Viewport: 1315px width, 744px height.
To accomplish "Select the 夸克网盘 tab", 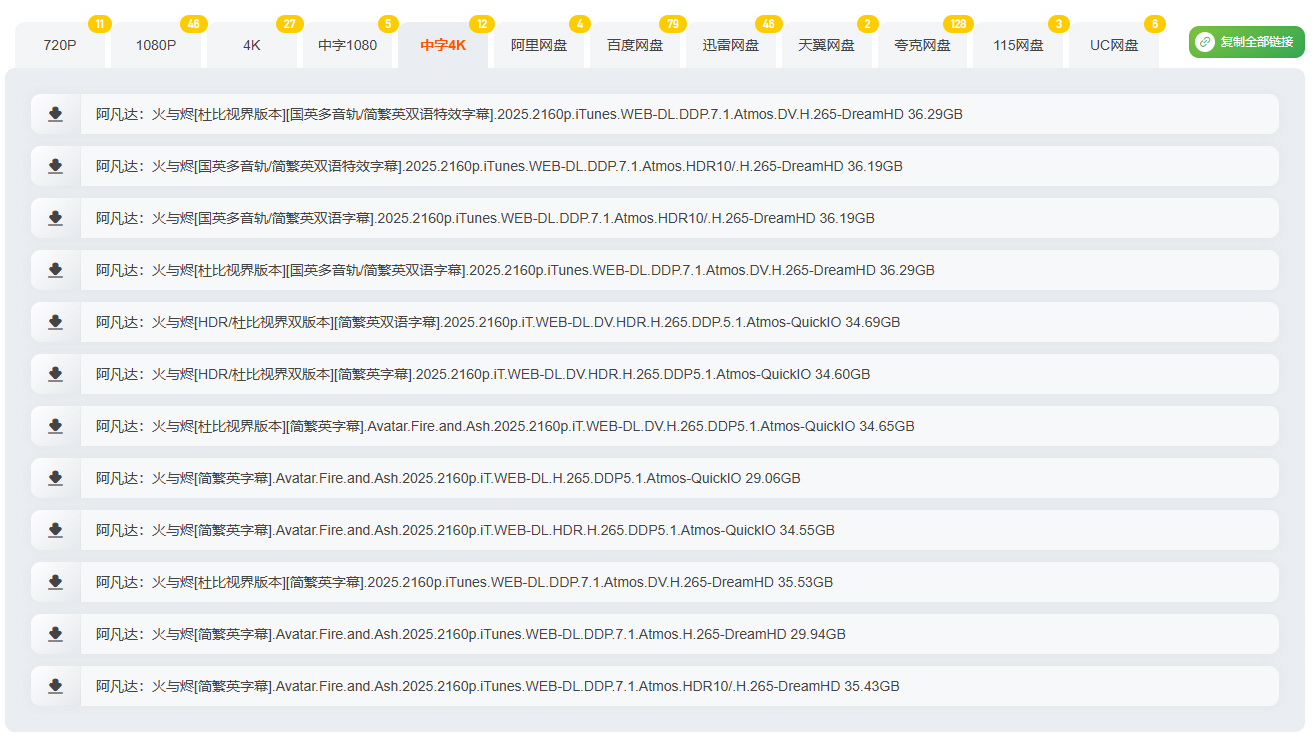I will click(x=922, y=46).
